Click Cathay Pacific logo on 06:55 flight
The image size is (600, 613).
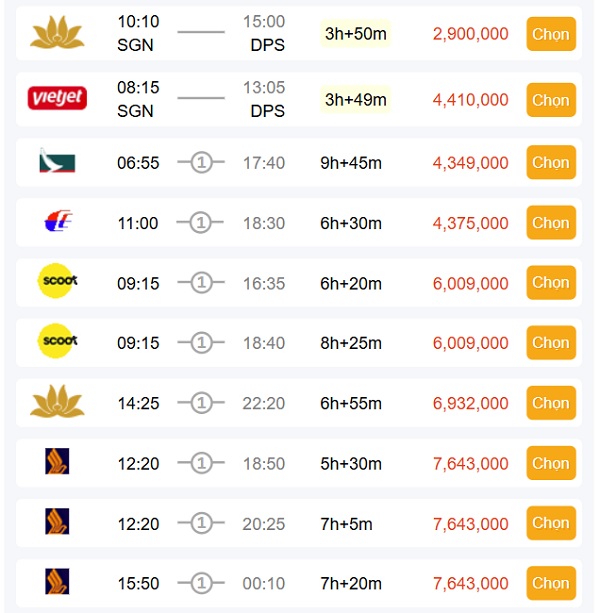click(x=55, y=162)
